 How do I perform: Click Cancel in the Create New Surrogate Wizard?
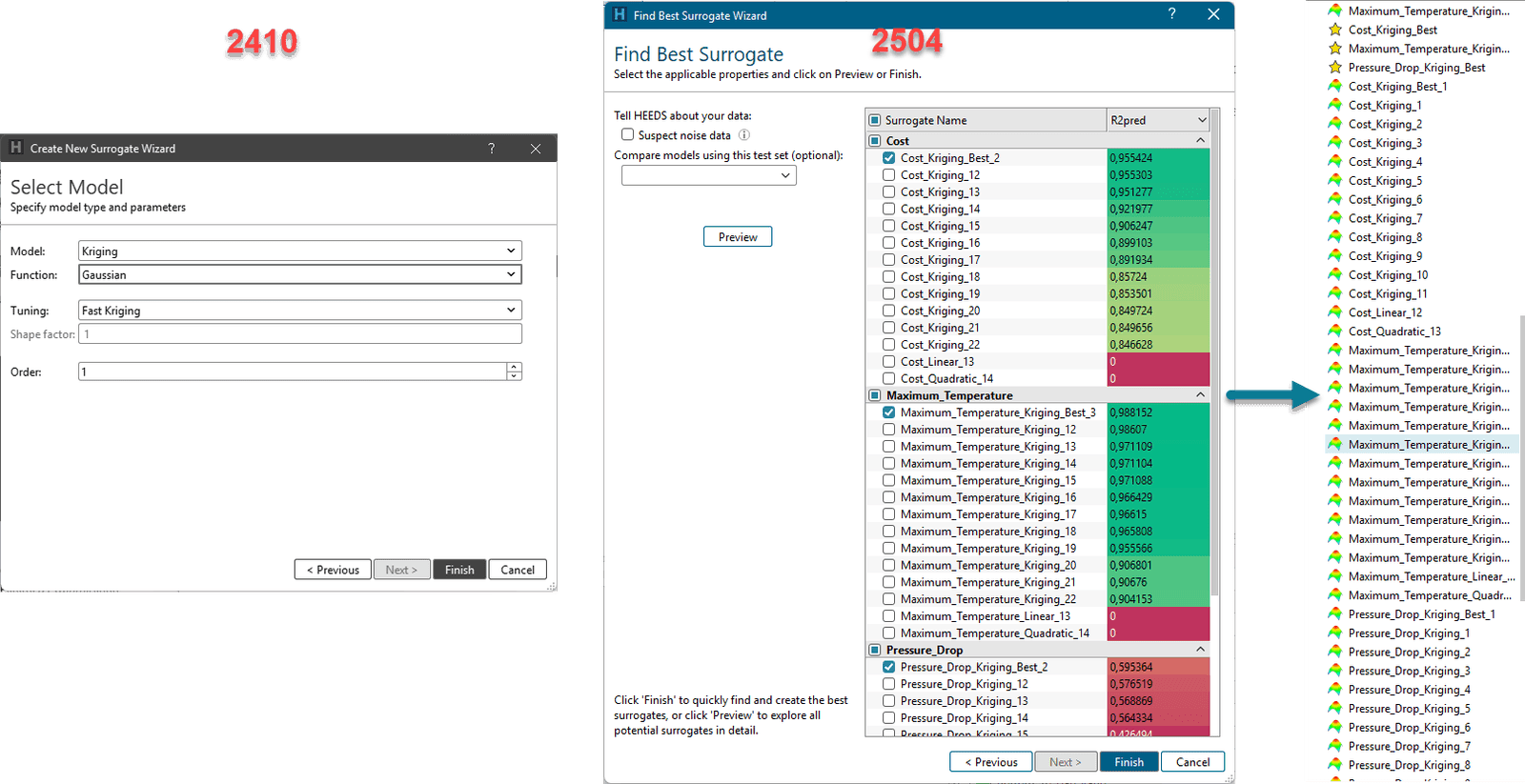point(518,570)
